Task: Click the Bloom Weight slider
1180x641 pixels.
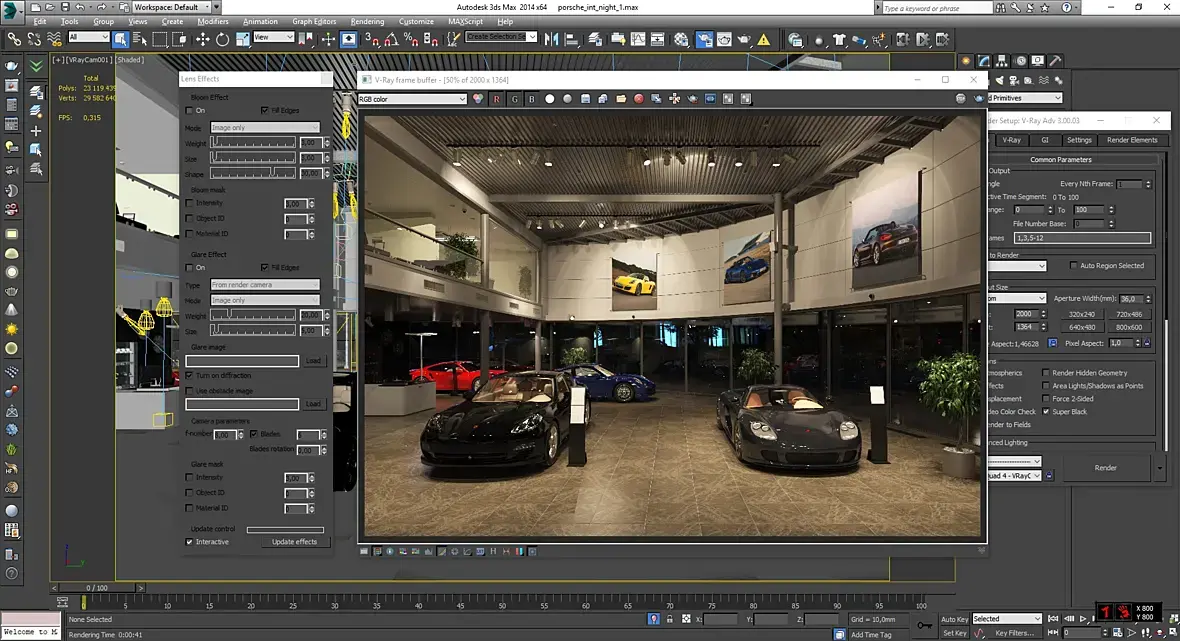Action: point(253,143)
